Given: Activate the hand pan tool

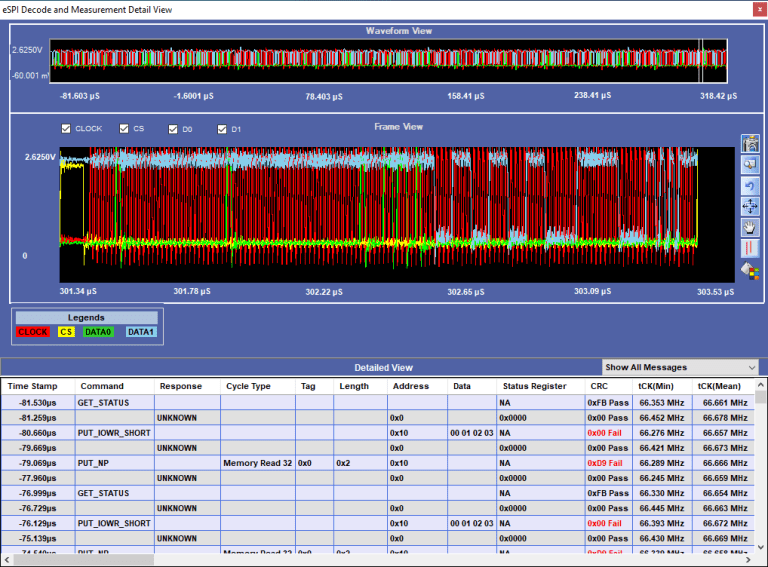Looking at the screenshot, I should pos(749,227).
